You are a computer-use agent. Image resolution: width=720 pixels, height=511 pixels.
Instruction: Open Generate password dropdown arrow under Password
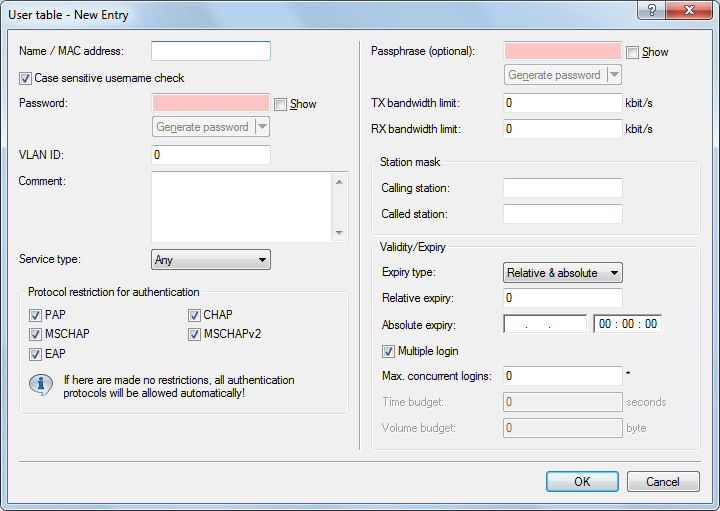click(262, 127)
